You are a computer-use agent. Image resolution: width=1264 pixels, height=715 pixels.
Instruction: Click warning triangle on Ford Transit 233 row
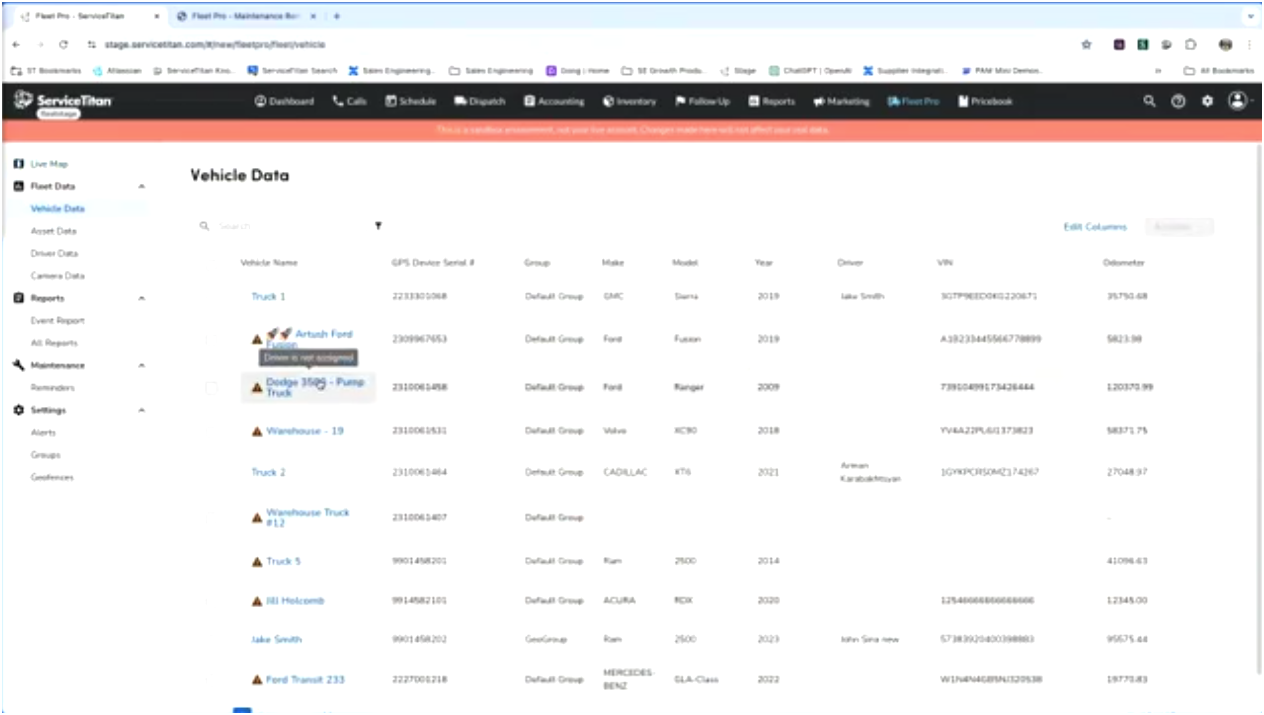tap(257, 680)
